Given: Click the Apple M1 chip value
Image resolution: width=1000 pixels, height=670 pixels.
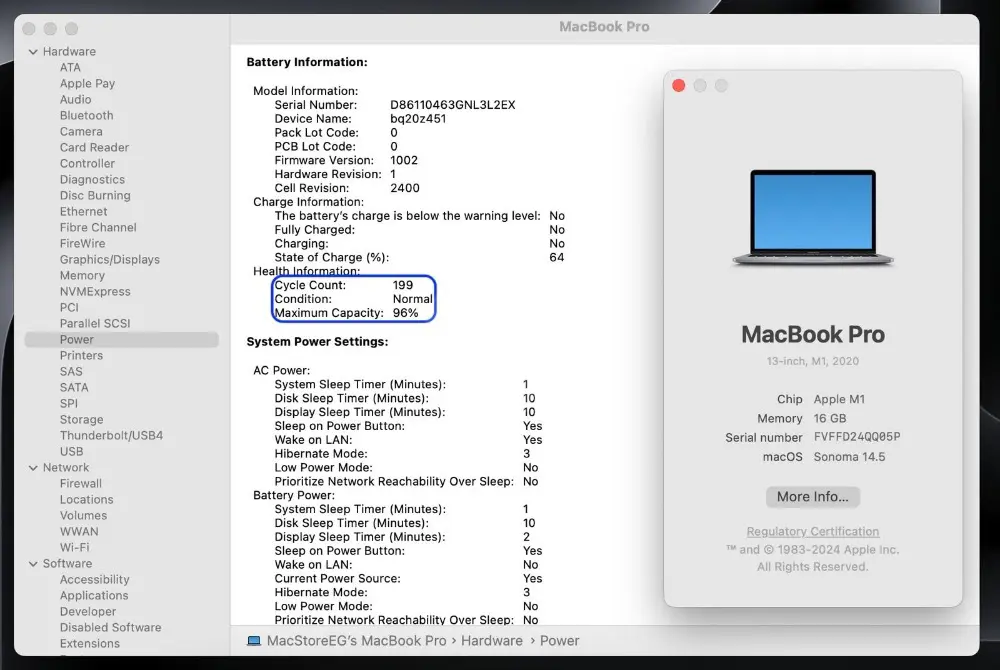Looking at the screenshot, I should tap(839, 399).
